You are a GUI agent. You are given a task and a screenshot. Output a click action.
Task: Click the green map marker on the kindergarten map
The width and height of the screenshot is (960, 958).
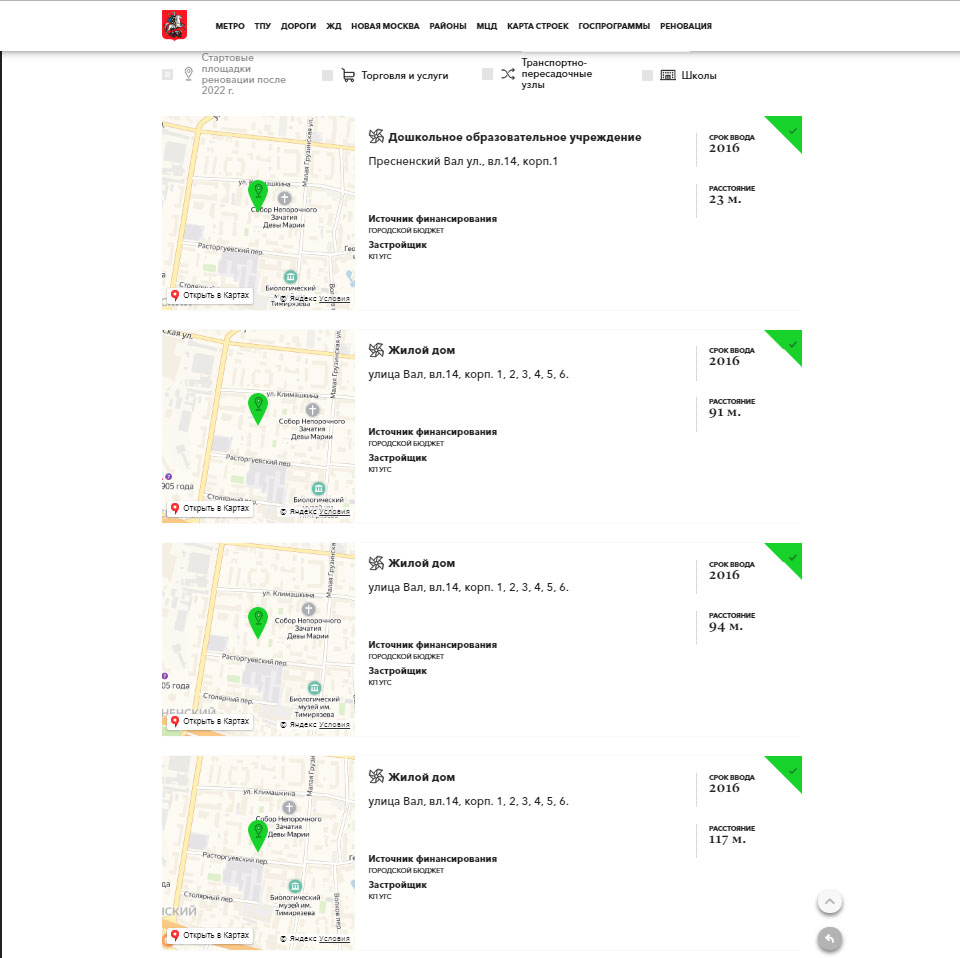tap(257, 192)
